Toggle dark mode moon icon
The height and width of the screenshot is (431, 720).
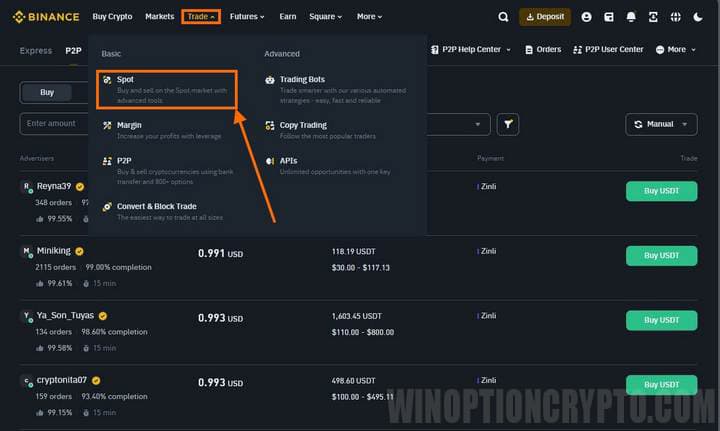point(698,17)
